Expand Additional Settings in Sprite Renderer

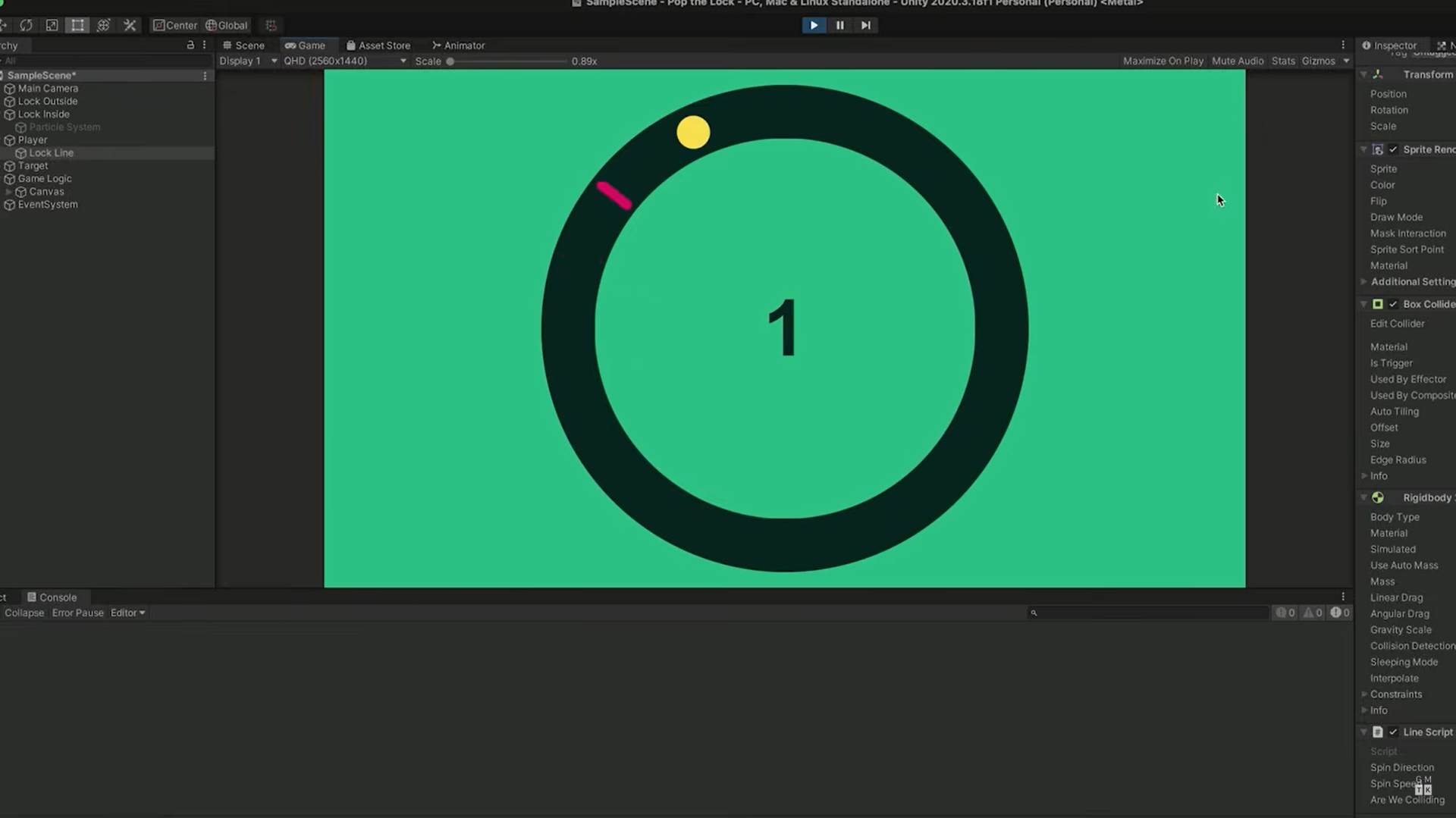(1363, 281)
